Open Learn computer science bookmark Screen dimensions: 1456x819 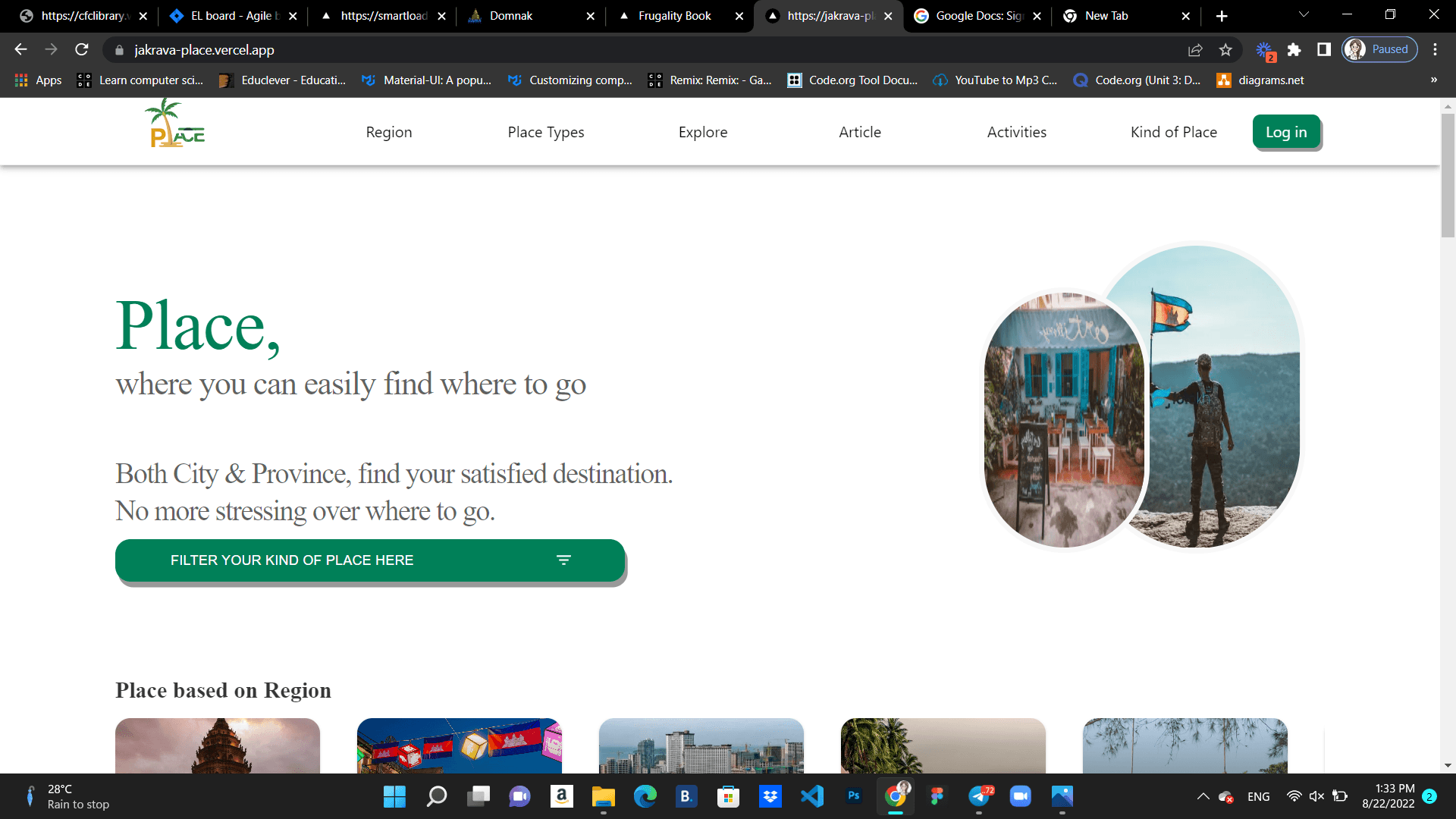[140, 80]
